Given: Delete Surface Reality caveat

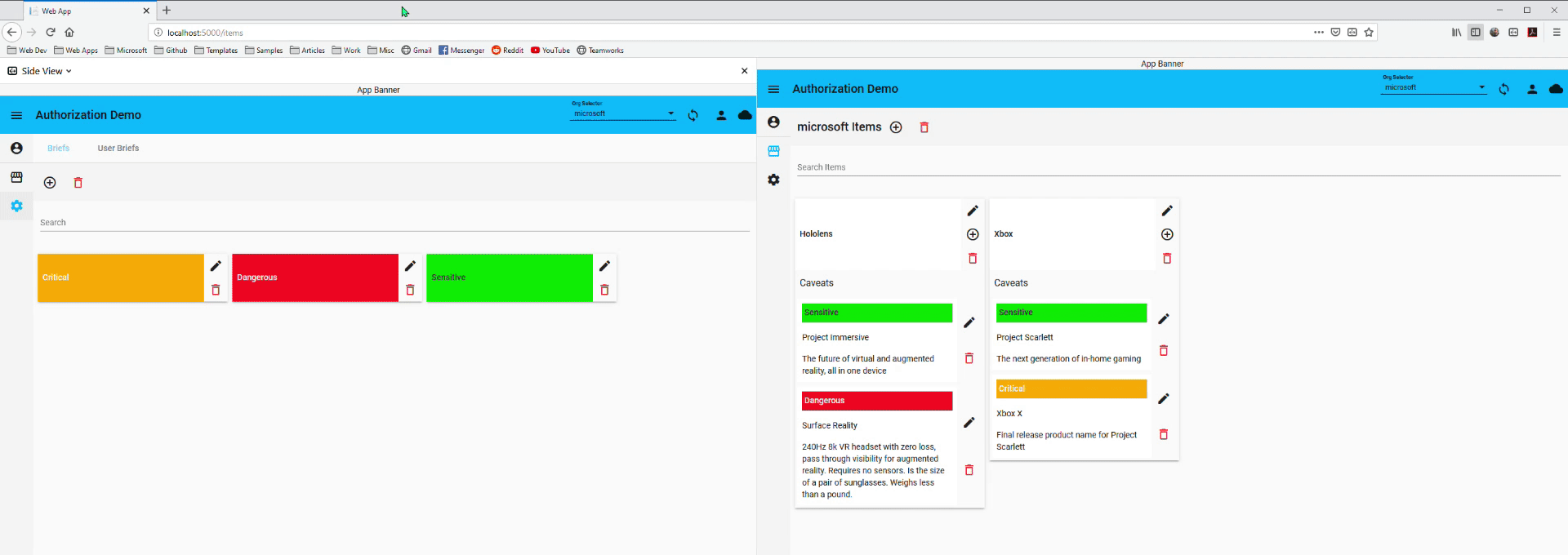Looking at the screenshot, I should tap(969, 470).
